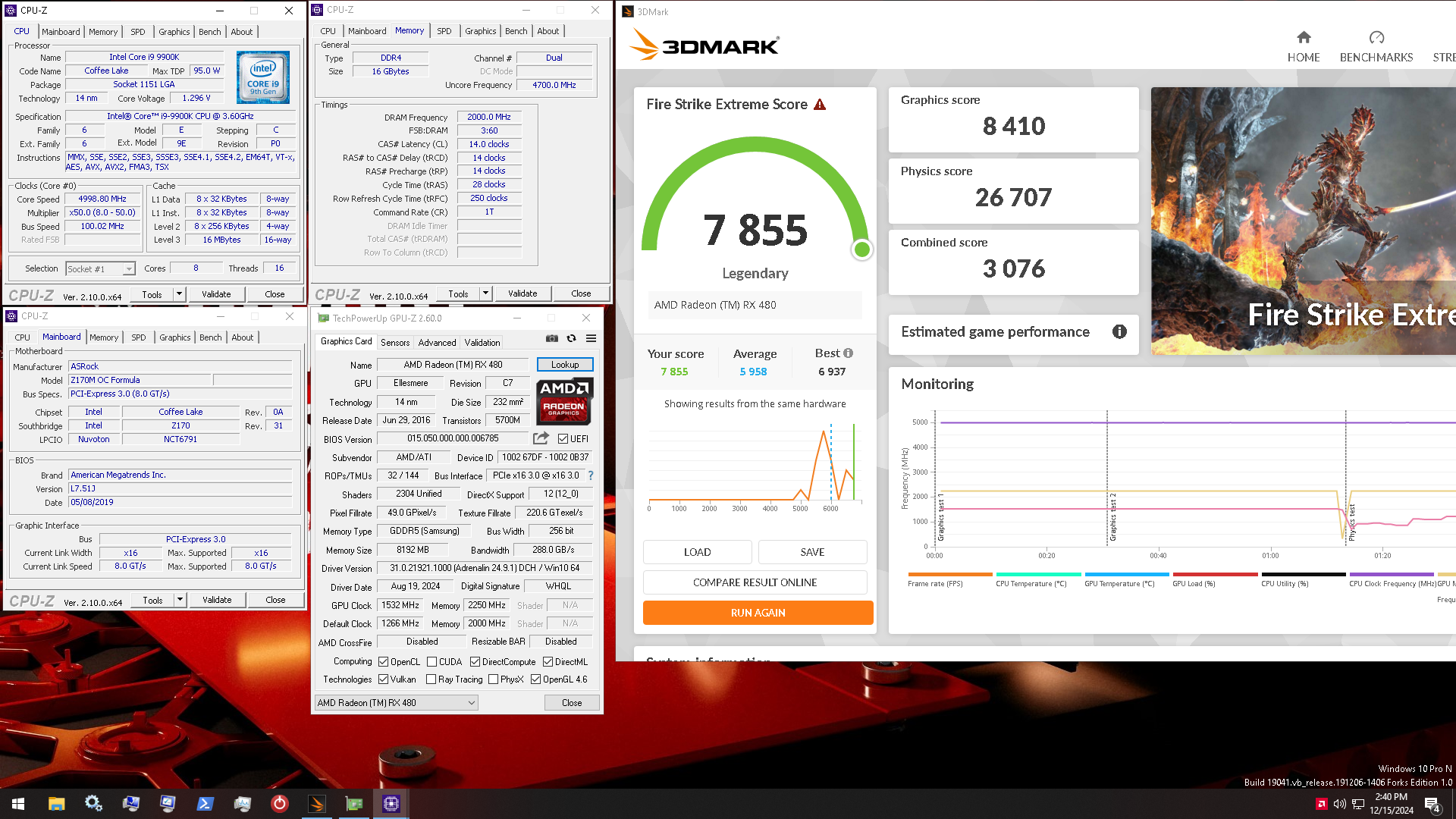Click Validate in the CPU-Z Mainboard window
The width and height of the screenshot is (1456, 819).
(x=217, y=600)
